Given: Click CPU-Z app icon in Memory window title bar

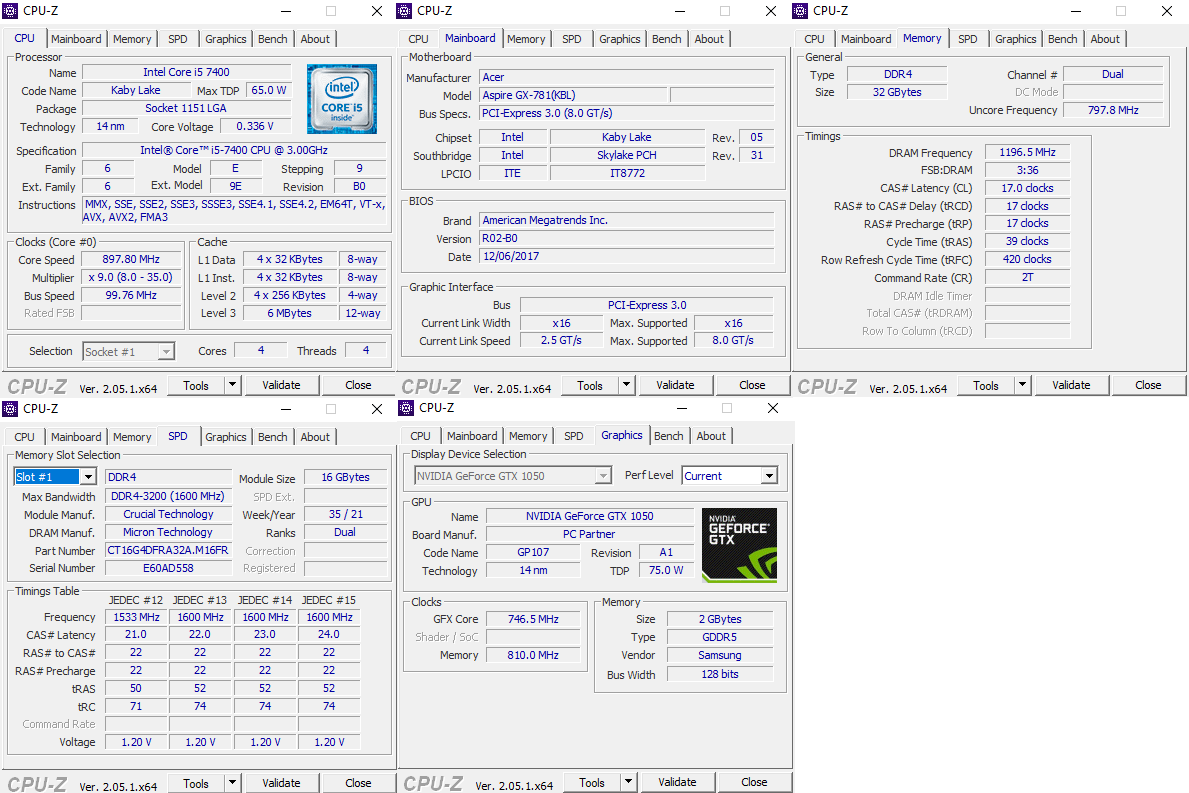Looking at the screenshot, I should coord(800,11).
